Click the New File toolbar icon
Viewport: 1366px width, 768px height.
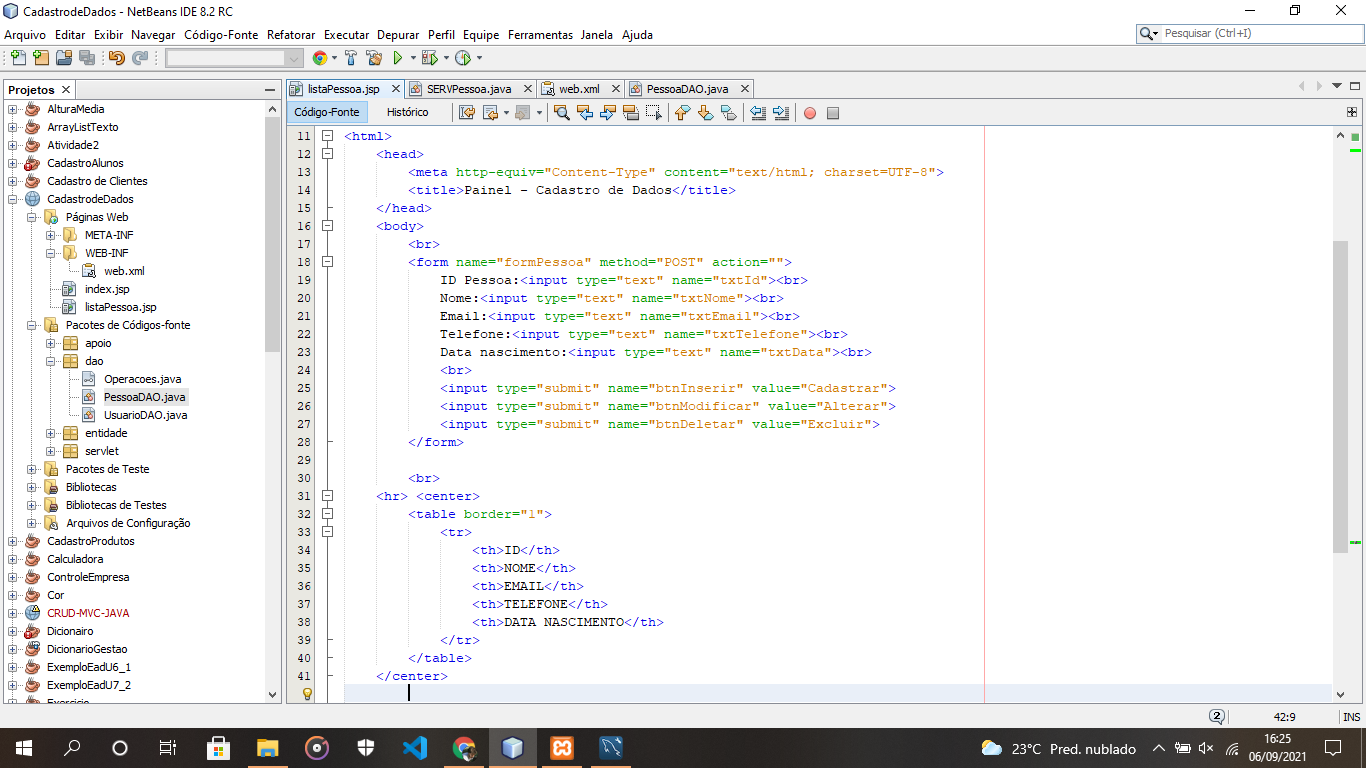coord(18,58)
